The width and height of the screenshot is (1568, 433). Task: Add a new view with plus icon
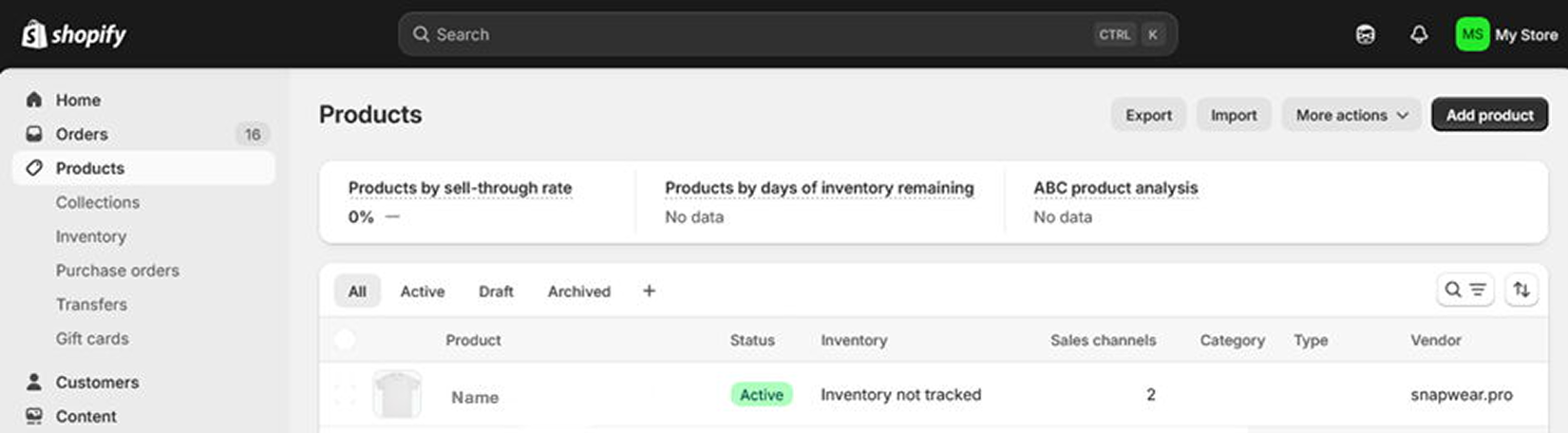(x=649, y=291)
